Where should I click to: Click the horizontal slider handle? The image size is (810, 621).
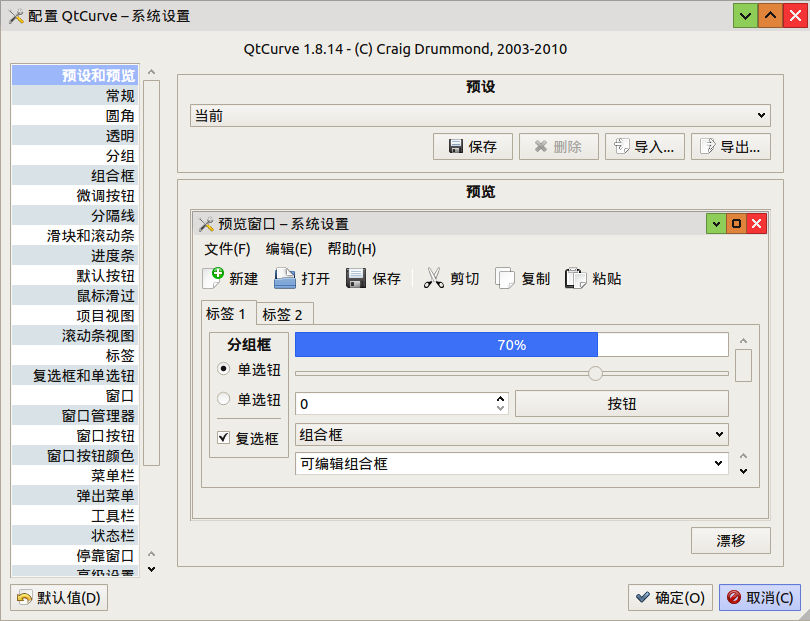point(595,373)
